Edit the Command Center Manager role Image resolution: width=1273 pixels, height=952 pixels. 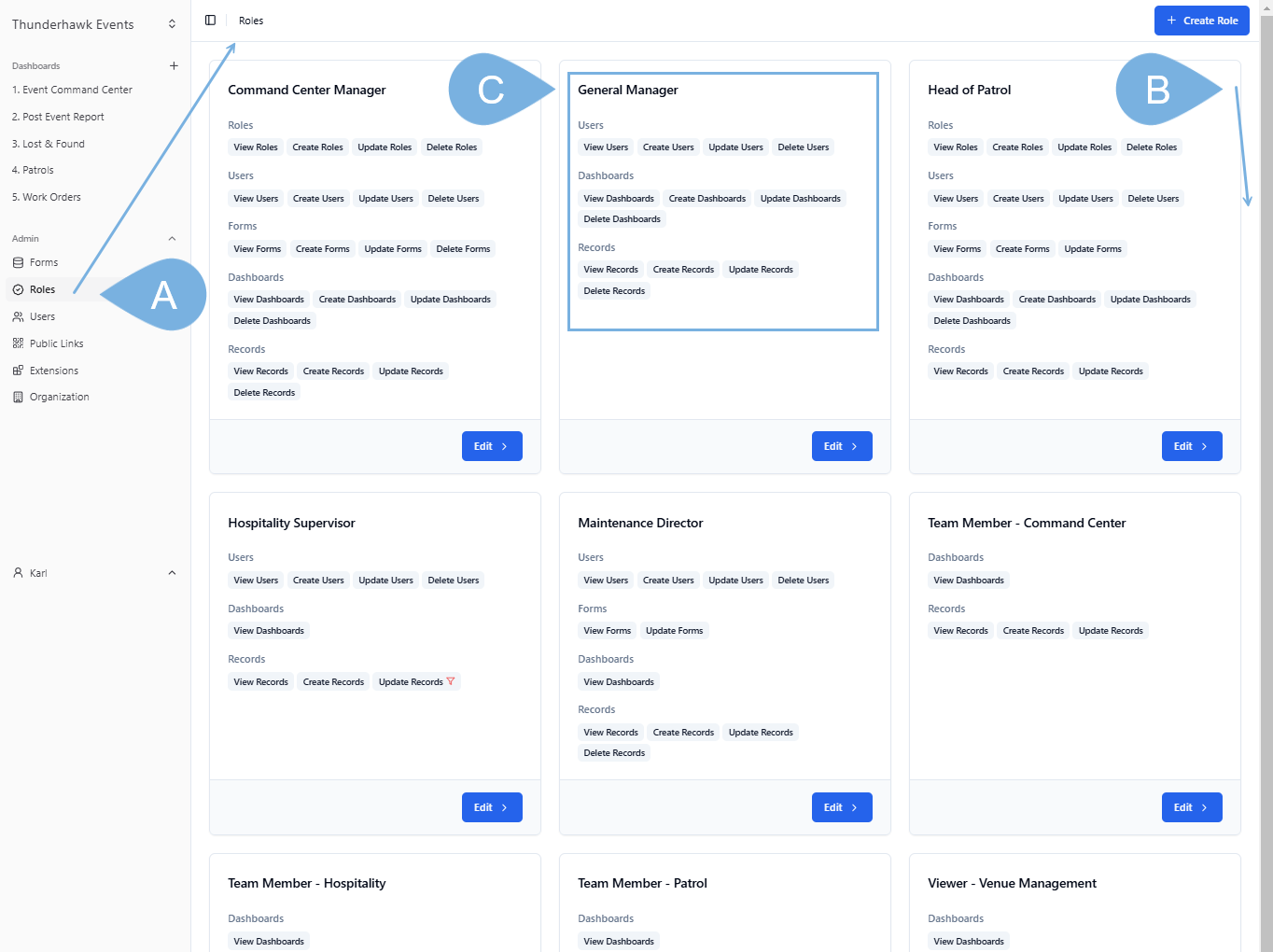(x=492, y=446)
